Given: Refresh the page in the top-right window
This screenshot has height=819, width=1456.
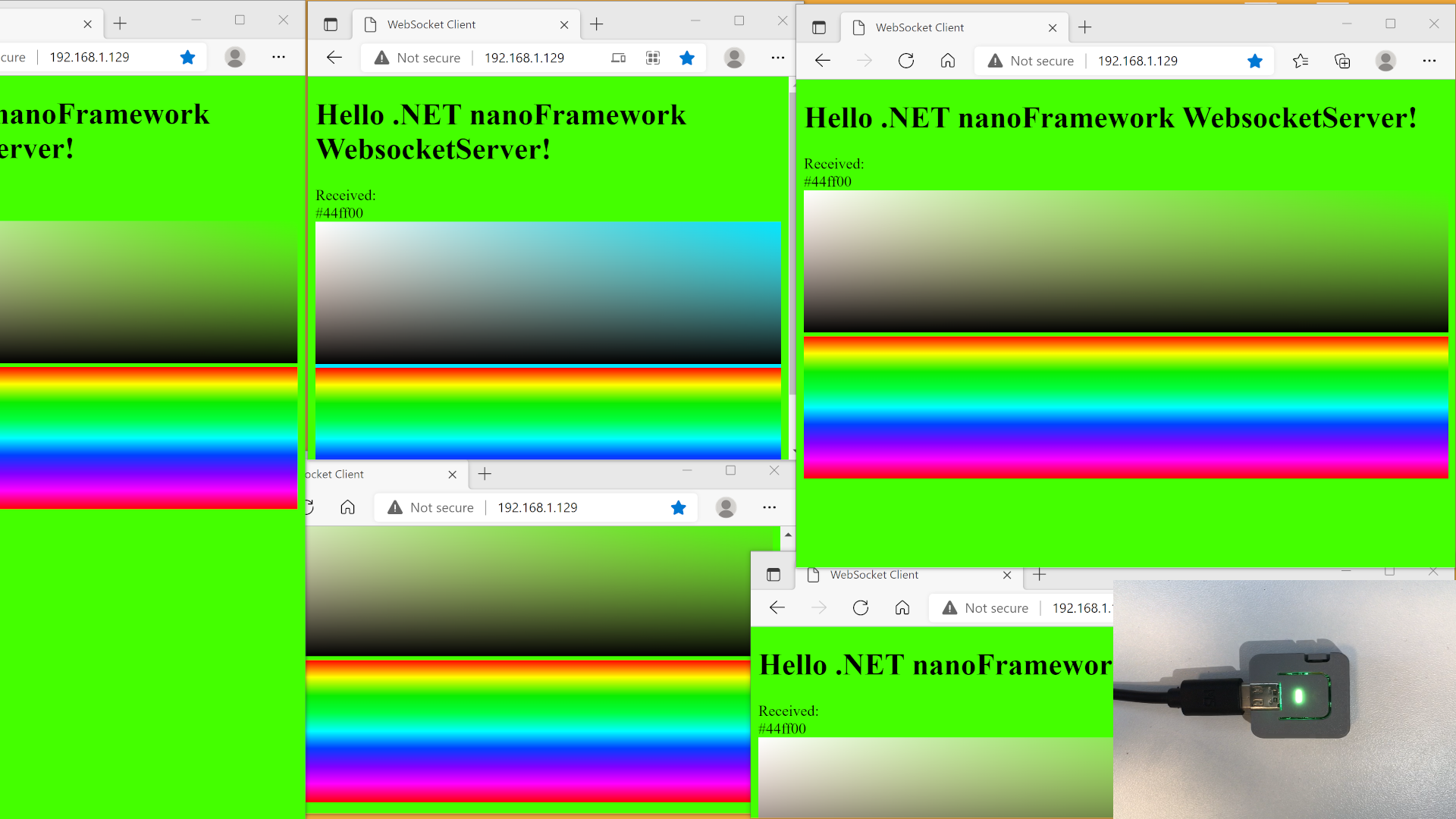Looking at the screenshot, I should pos(906,61).
